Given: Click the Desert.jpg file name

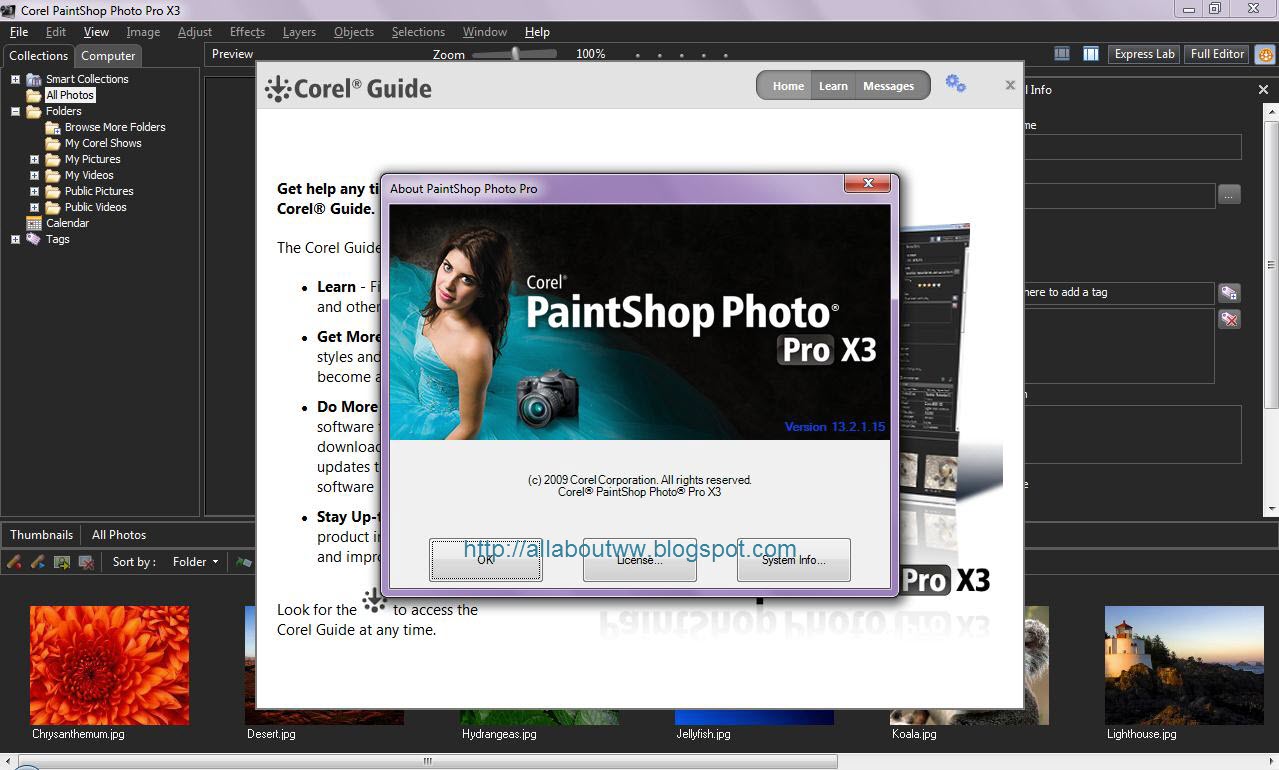Looking at the screenshot, I should click(271, 734).
